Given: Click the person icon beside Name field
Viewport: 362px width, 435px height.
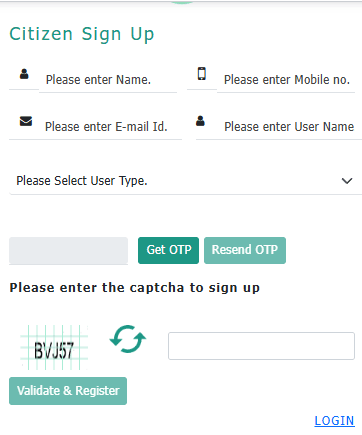Looking at the screenshot, I should point(24,74).
